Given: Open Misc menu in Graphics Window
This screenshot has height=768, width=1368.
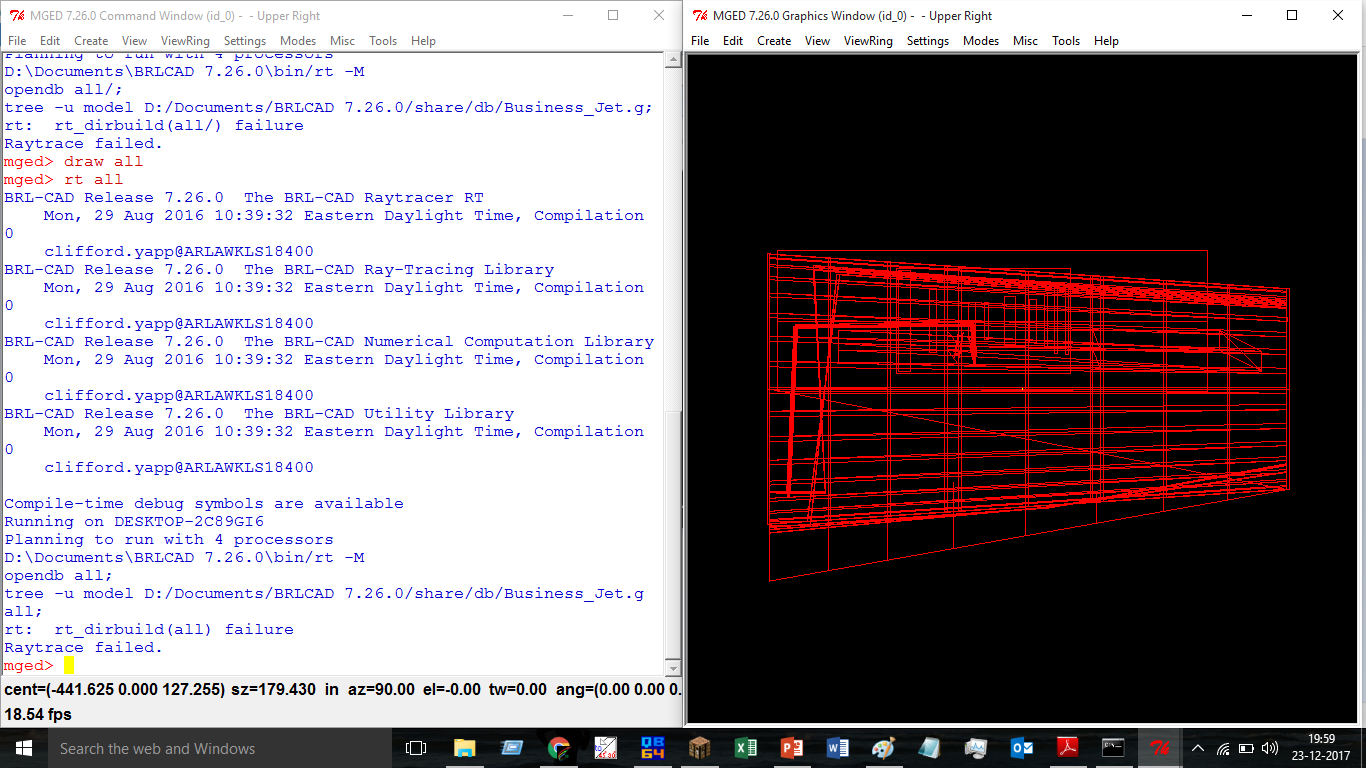Looking at the screenshot, I should tap(1026, 41).
